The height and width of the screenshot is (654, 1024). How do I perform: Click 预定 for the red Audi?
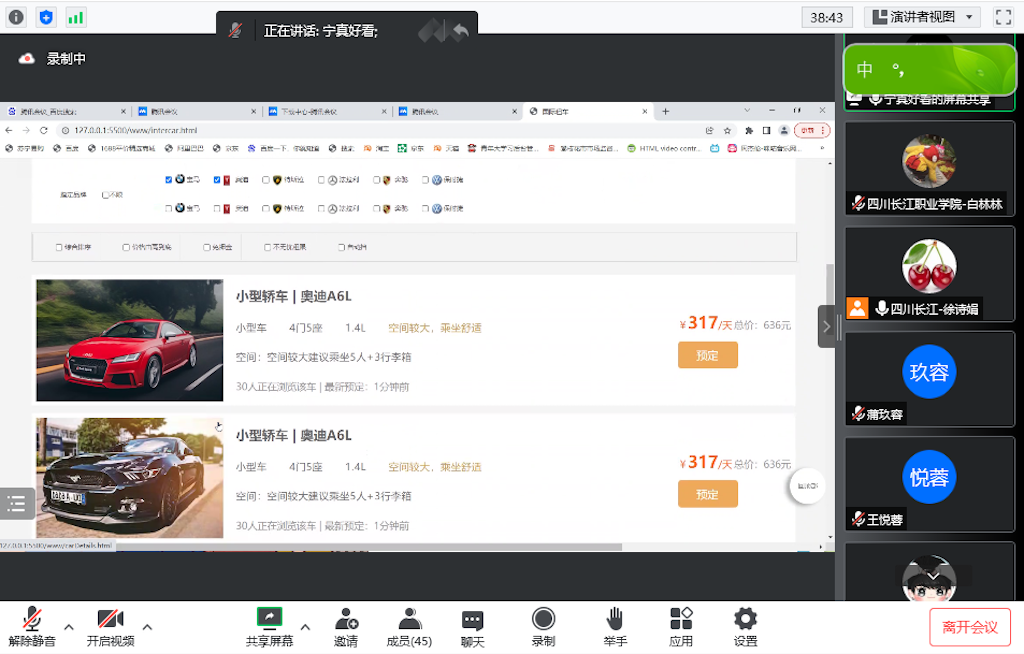pyautogui.click(x=707, y=355)
